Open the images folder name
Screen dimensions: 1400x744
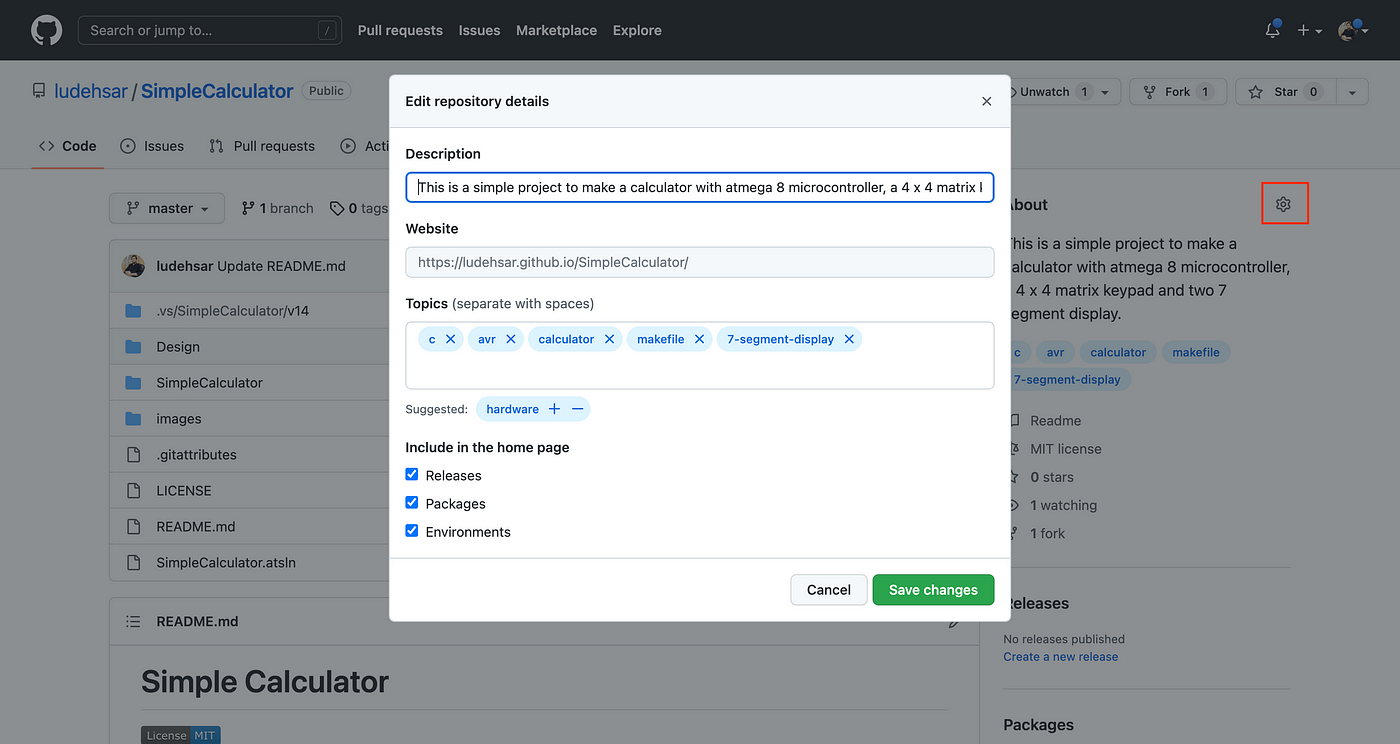point(179,418)
